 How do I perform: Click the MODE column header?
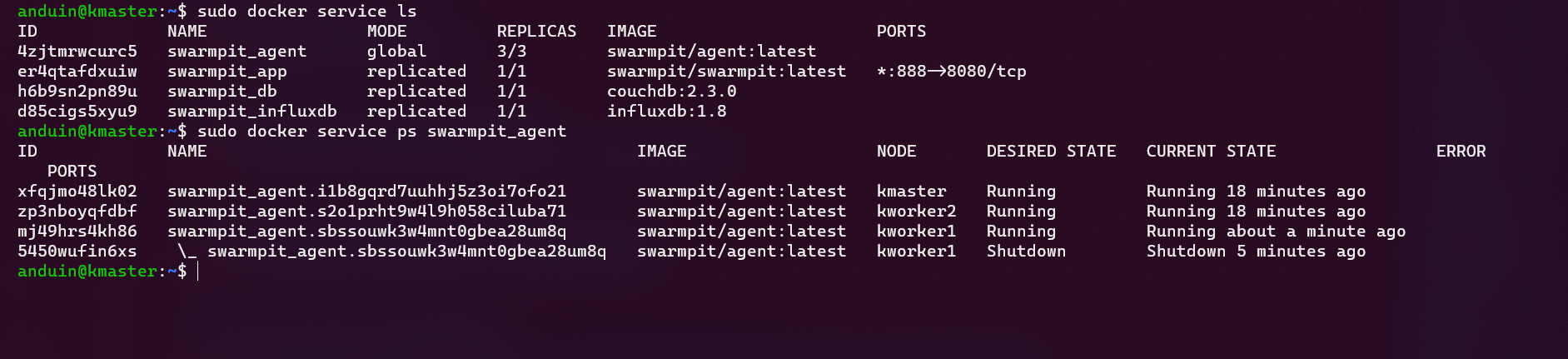(386, 32)
